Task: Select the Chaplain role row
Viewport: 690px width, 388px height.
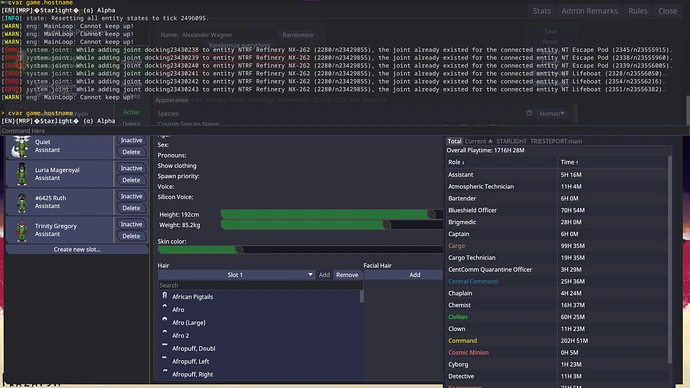Action: point(557,293)
